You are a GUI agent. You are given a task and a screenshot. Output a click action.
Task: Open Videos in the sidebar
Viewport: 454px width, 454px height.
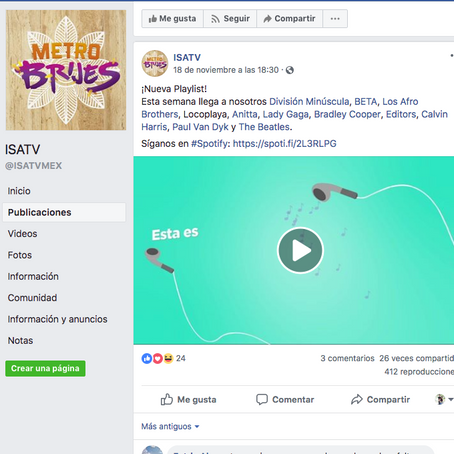coord(22,234)
